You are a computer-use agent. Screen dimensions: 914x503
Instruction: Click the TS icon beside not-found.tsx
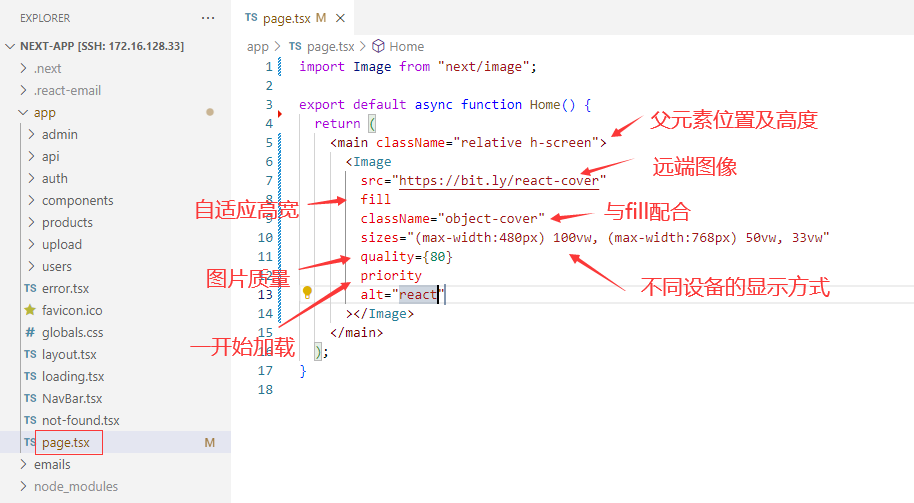30,420
